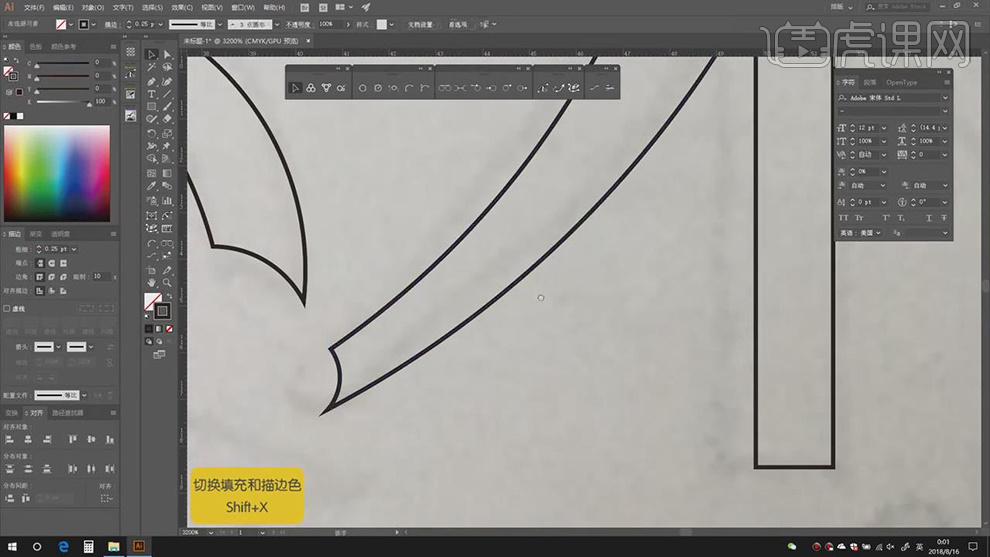This screenshot has width=990, height=557.
Task: Toggle the round cap stroke option
Action: click(50, 262)
